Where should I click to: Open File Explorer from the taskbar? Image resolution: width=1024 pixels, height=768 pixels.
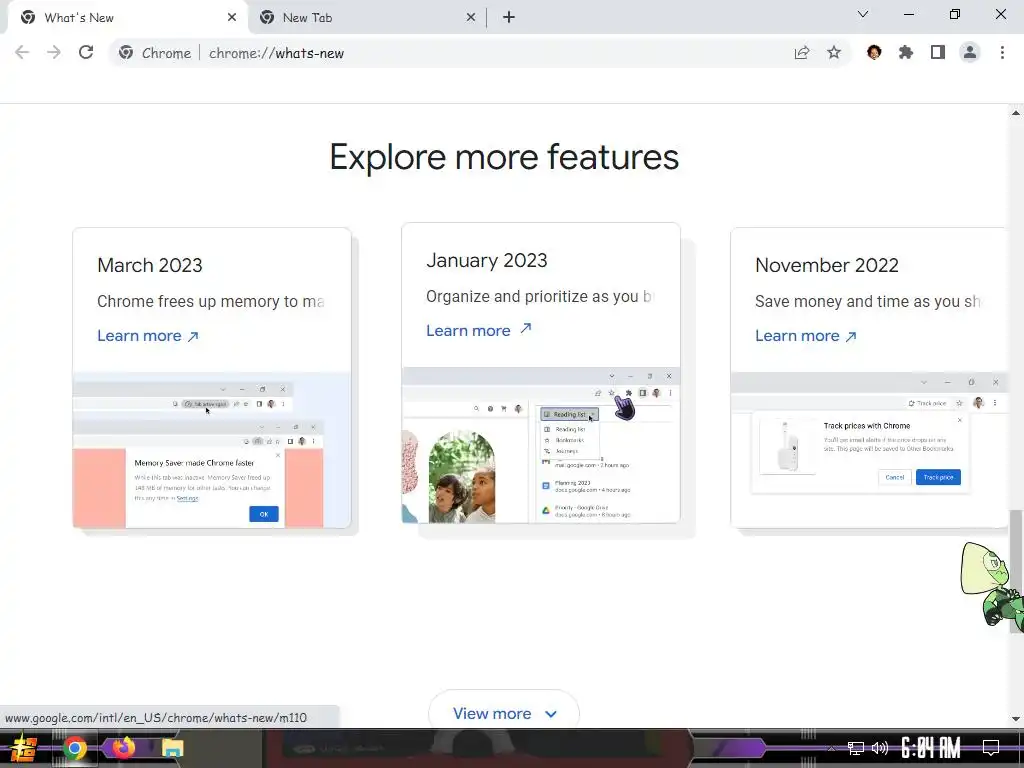click(x=172, y=748)
